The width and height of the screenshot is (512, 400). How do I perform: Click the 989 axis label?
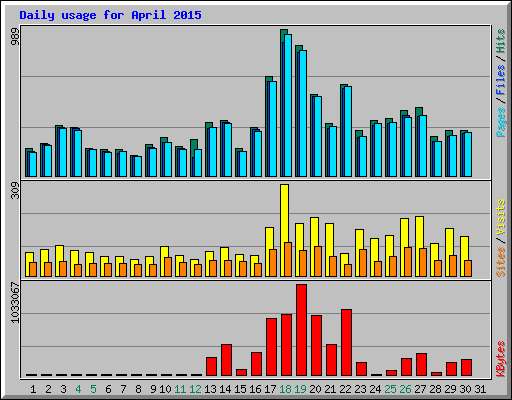(15, 36)
